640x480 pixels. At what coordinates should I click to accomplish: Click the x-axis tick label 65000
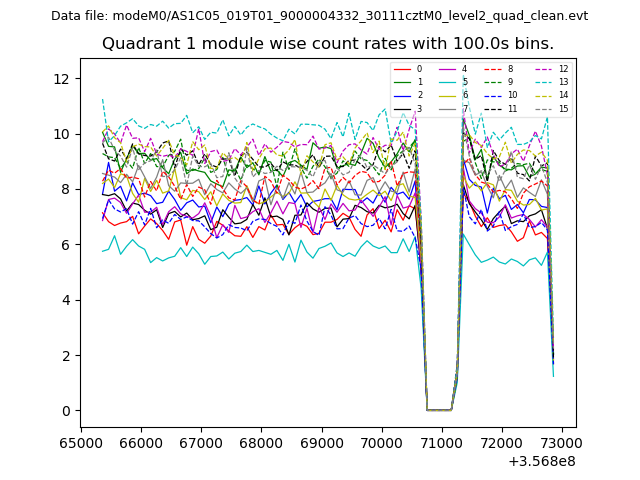pos(80,442)
